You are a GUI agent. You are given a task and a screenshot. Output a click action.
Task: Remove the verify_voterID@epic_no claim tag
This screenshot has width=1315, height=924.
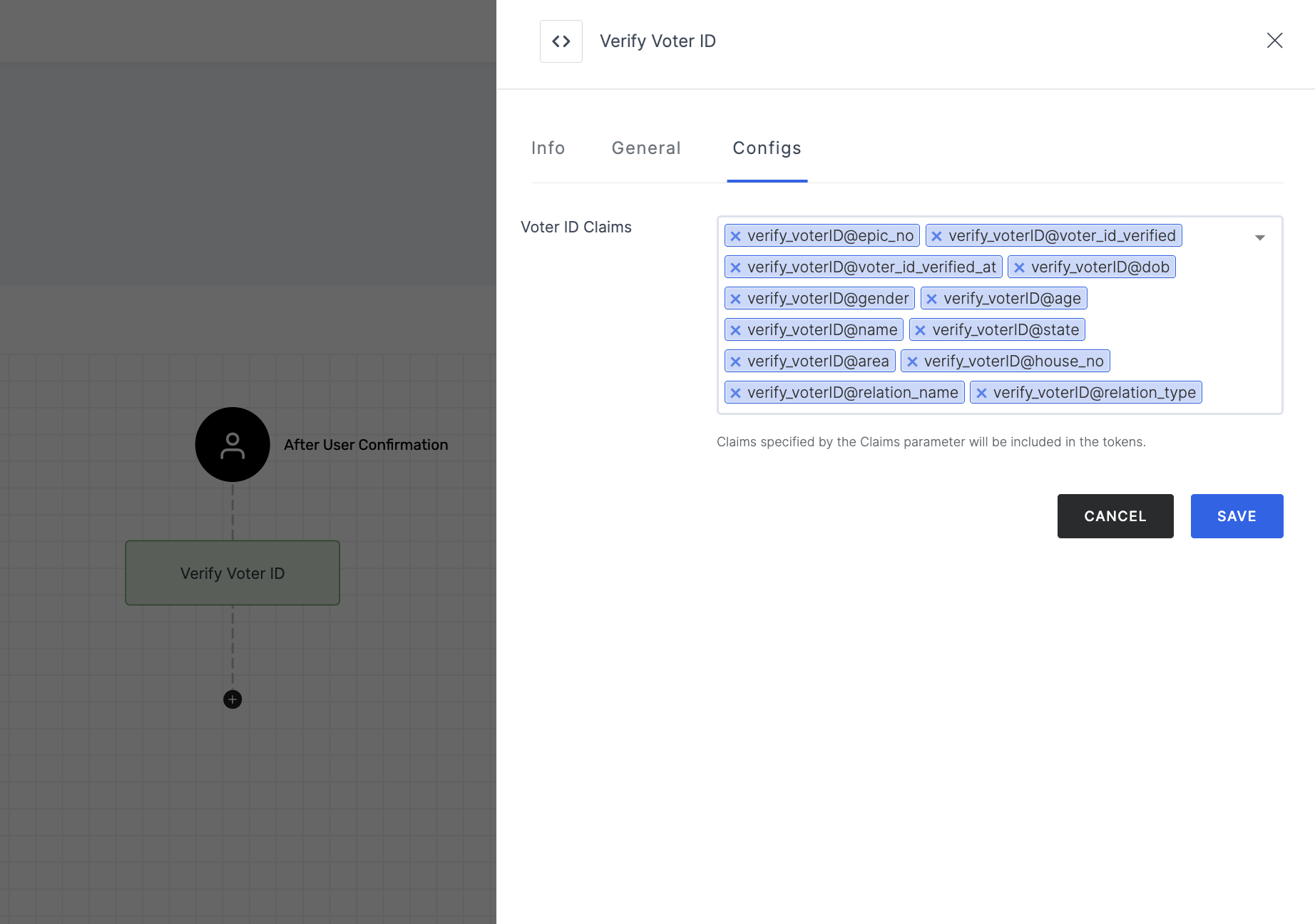[735, 236]
